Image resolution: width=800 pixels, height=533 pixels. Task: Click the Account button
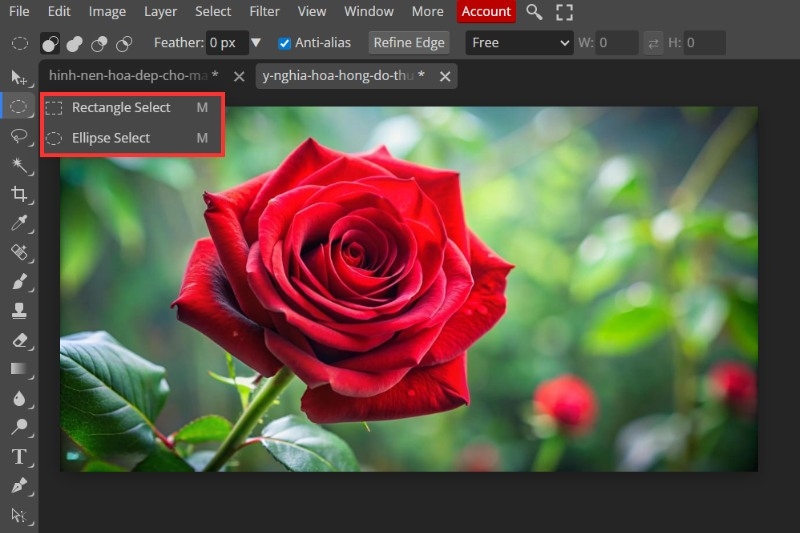click(x=486, y=11)
